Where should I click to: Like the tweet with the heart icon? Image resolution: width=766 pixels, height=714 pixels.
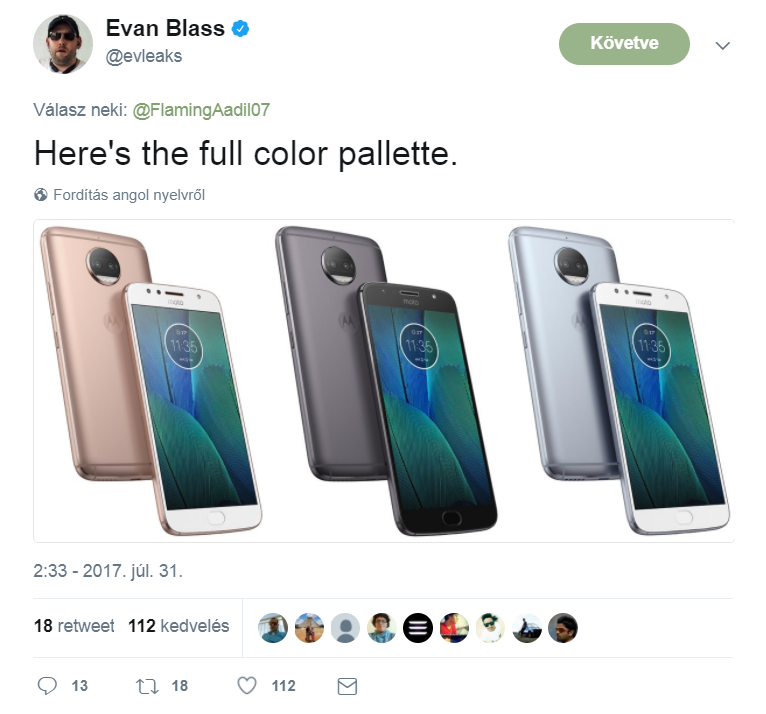247,686
